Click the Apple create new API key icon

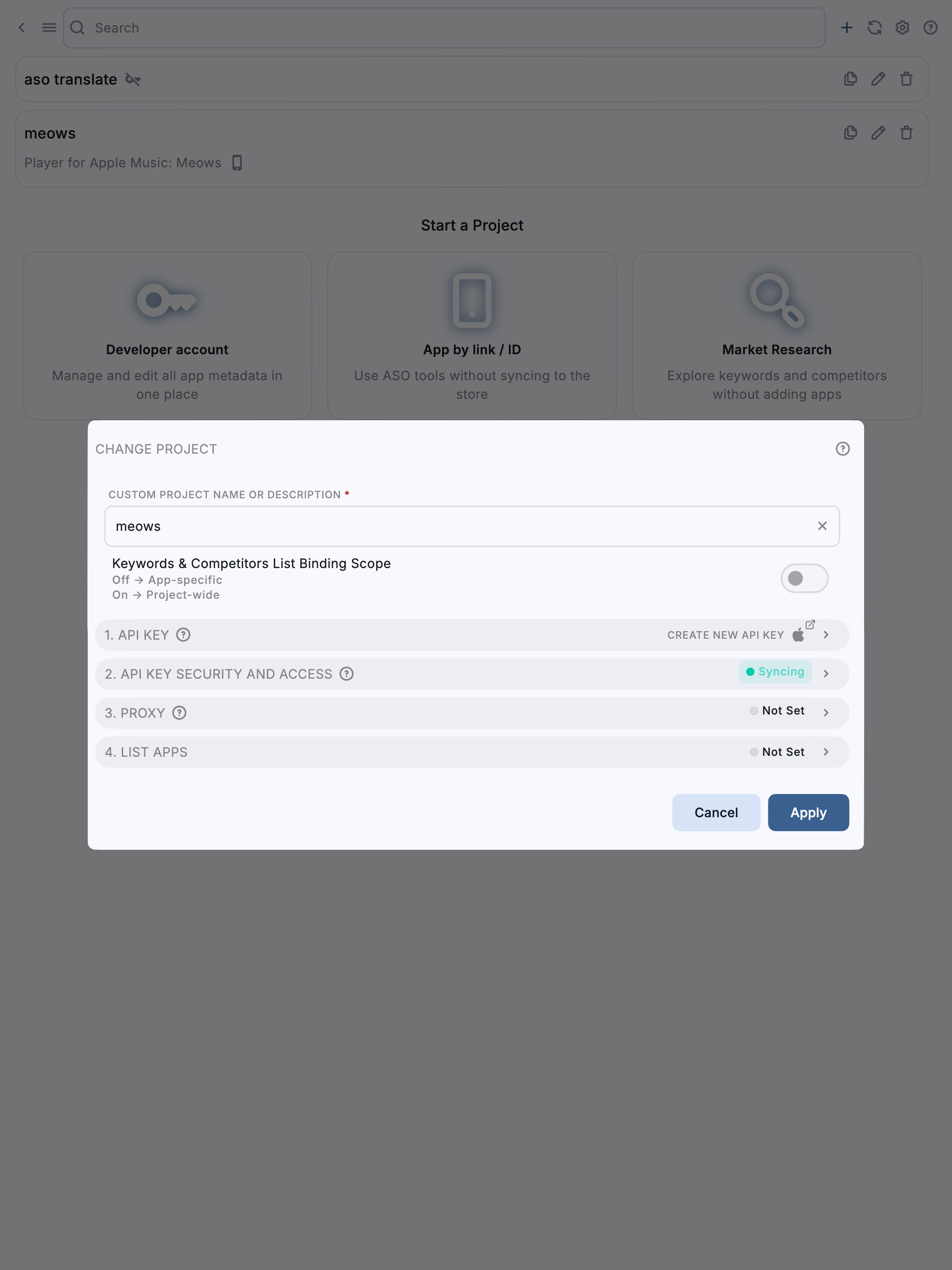pyautogui.click(x=799, y=635)
